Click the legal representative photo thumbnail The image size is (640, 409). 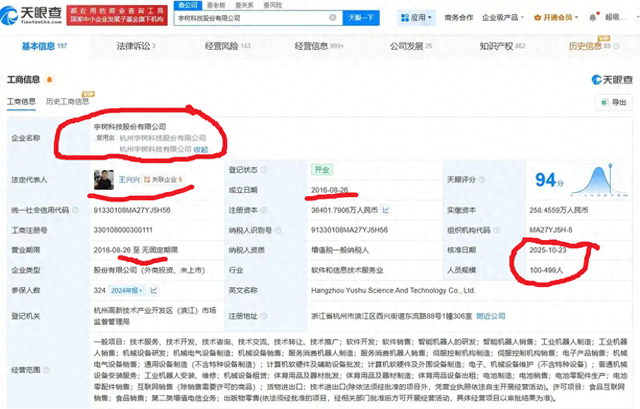tap(104, 180)
